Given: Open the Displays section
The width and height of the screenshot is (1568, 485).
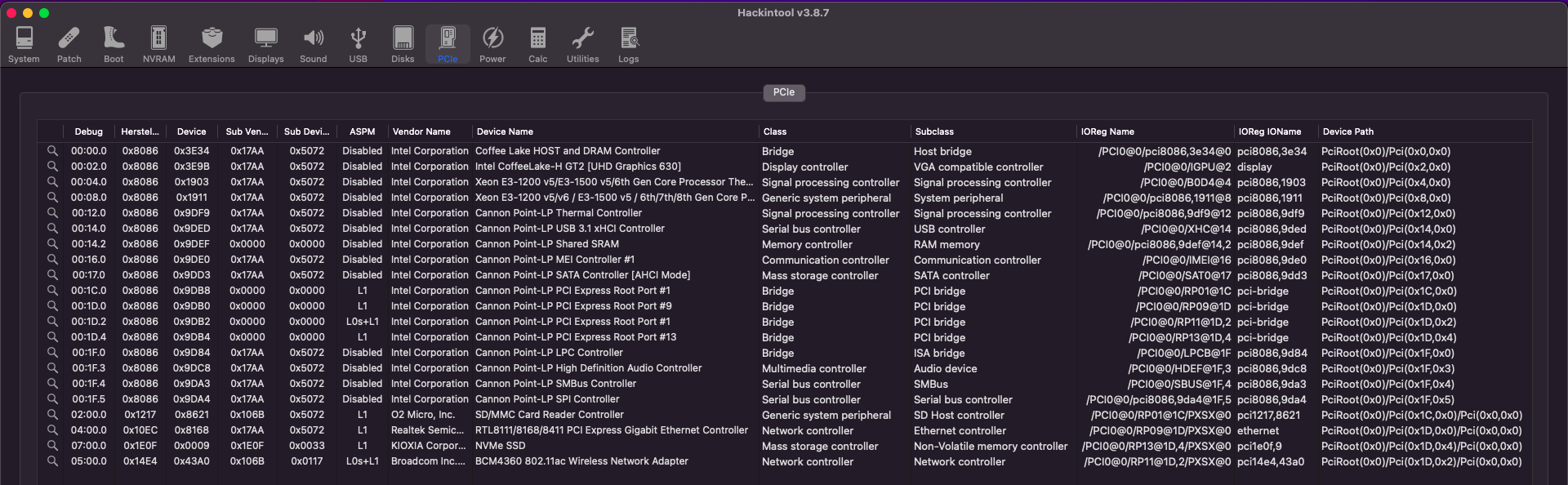Looking at the screenshot, I should [265, 44].
